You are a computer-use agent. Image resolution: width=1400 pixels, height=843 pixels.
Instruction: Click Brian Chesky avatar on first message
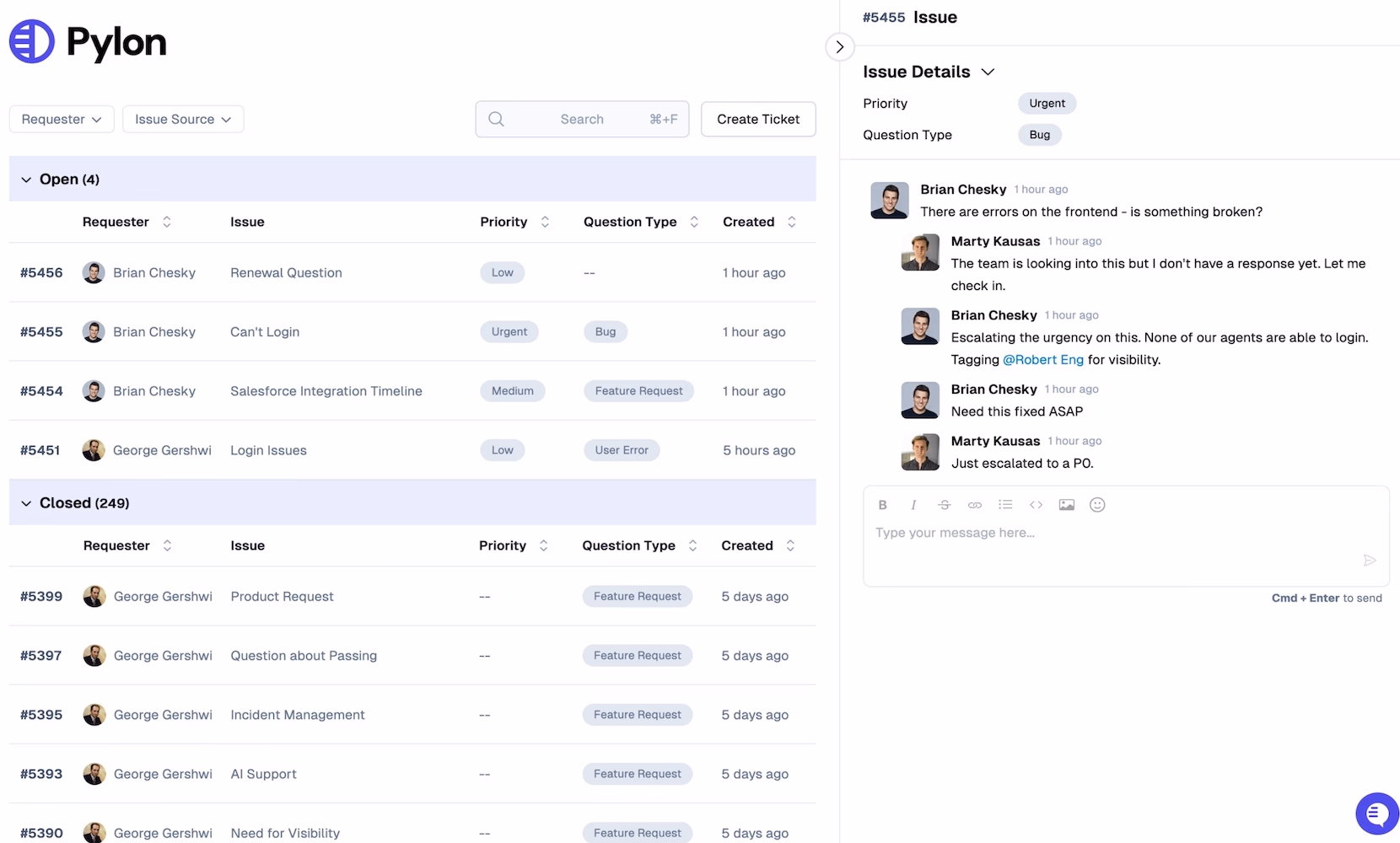890,201
